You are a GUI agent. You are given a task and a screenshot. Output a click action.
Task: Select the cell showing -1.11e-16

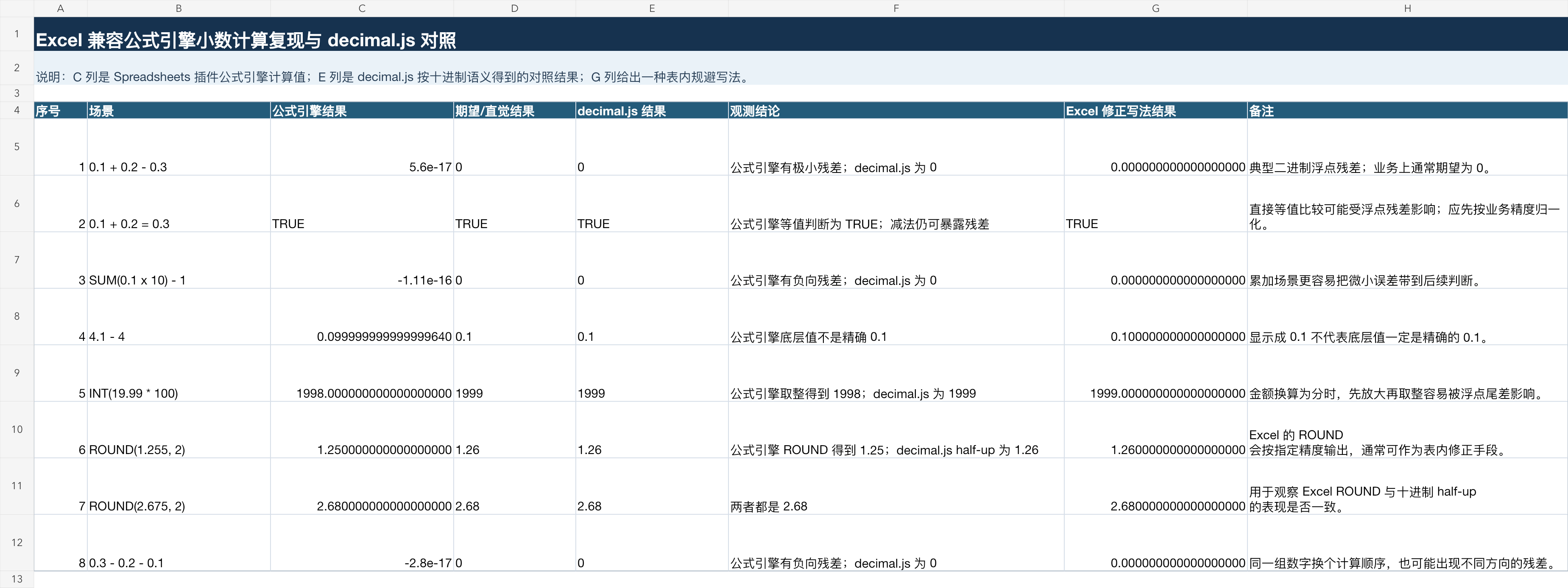[x=362, y=260]
